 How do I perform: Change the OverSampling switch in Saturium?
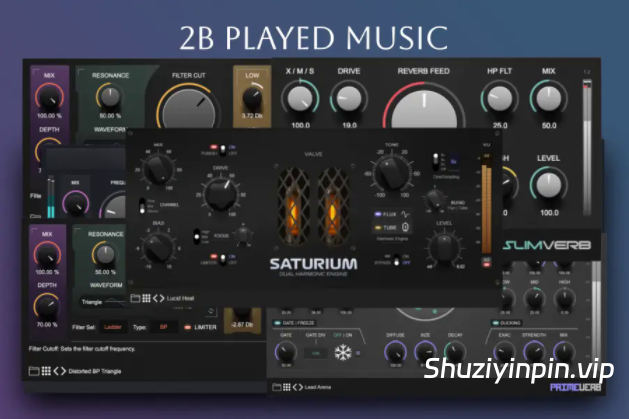(x=436, y=161)
